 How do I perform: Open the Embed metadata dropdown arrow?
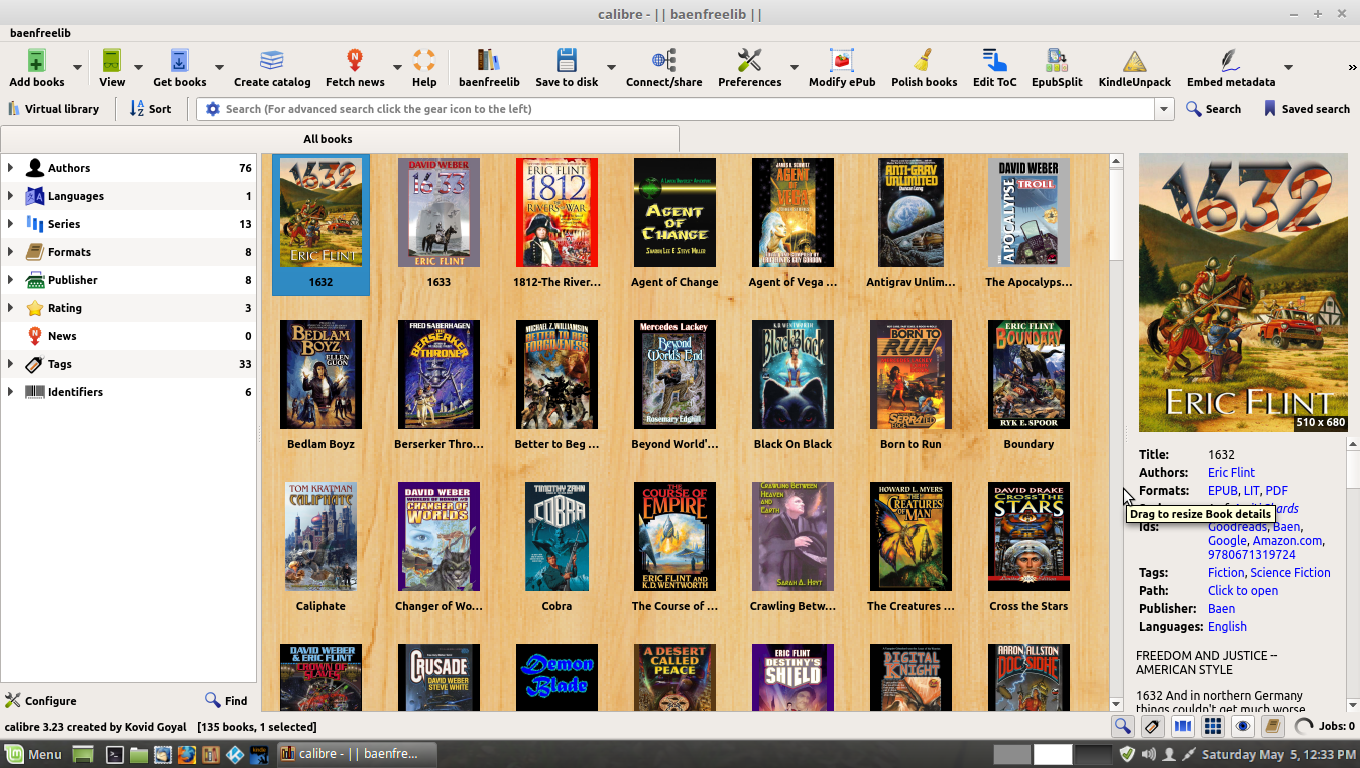coord(1288,67)
